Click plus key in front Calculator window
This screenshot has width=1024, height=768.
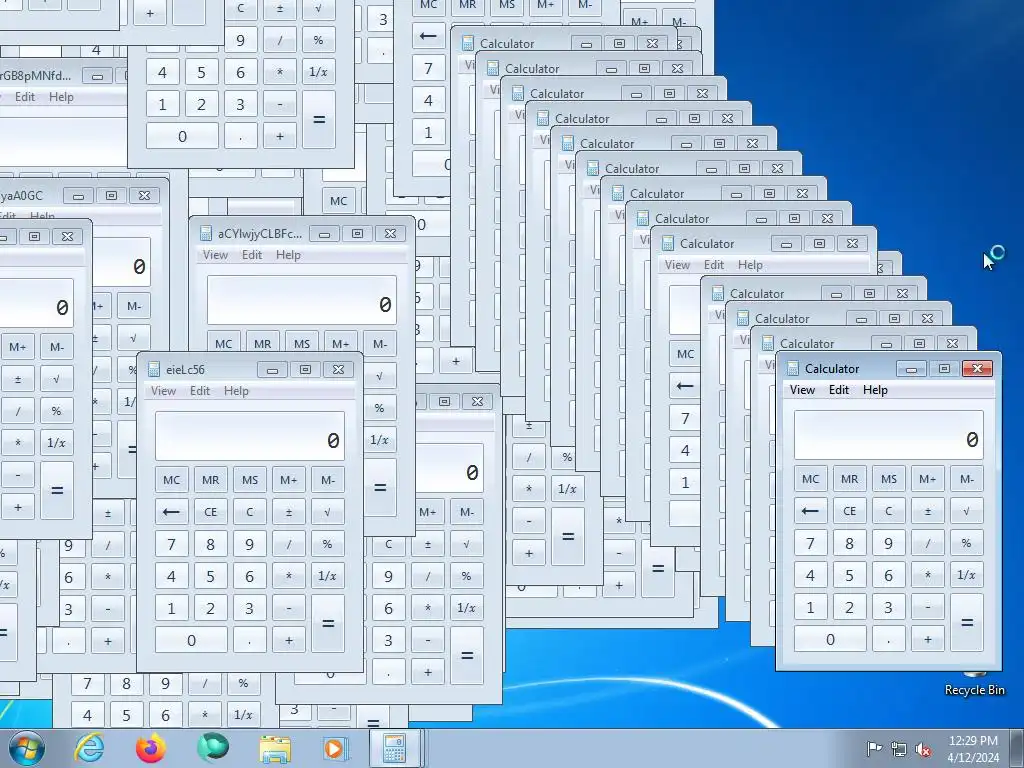point(928,639)
